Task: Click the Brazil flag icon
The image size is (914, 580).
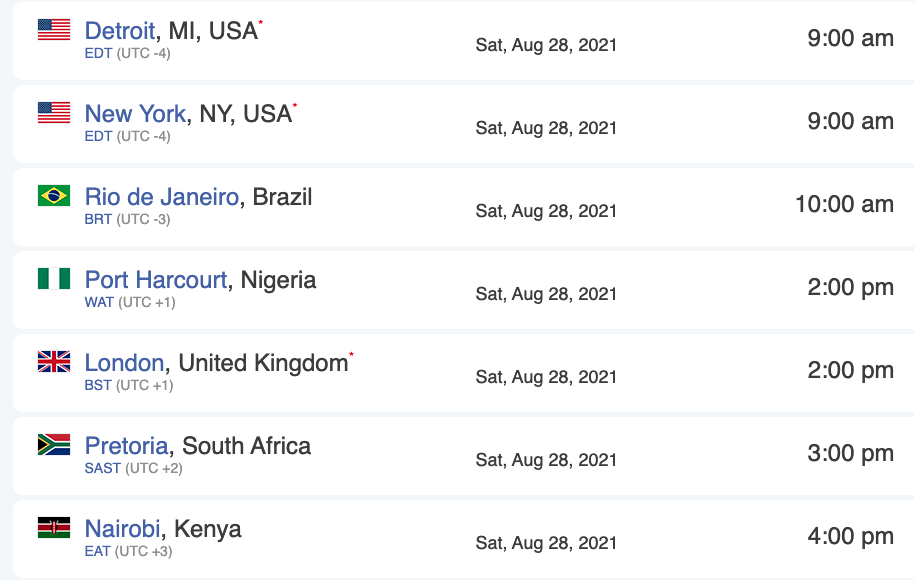Action: 54,196
